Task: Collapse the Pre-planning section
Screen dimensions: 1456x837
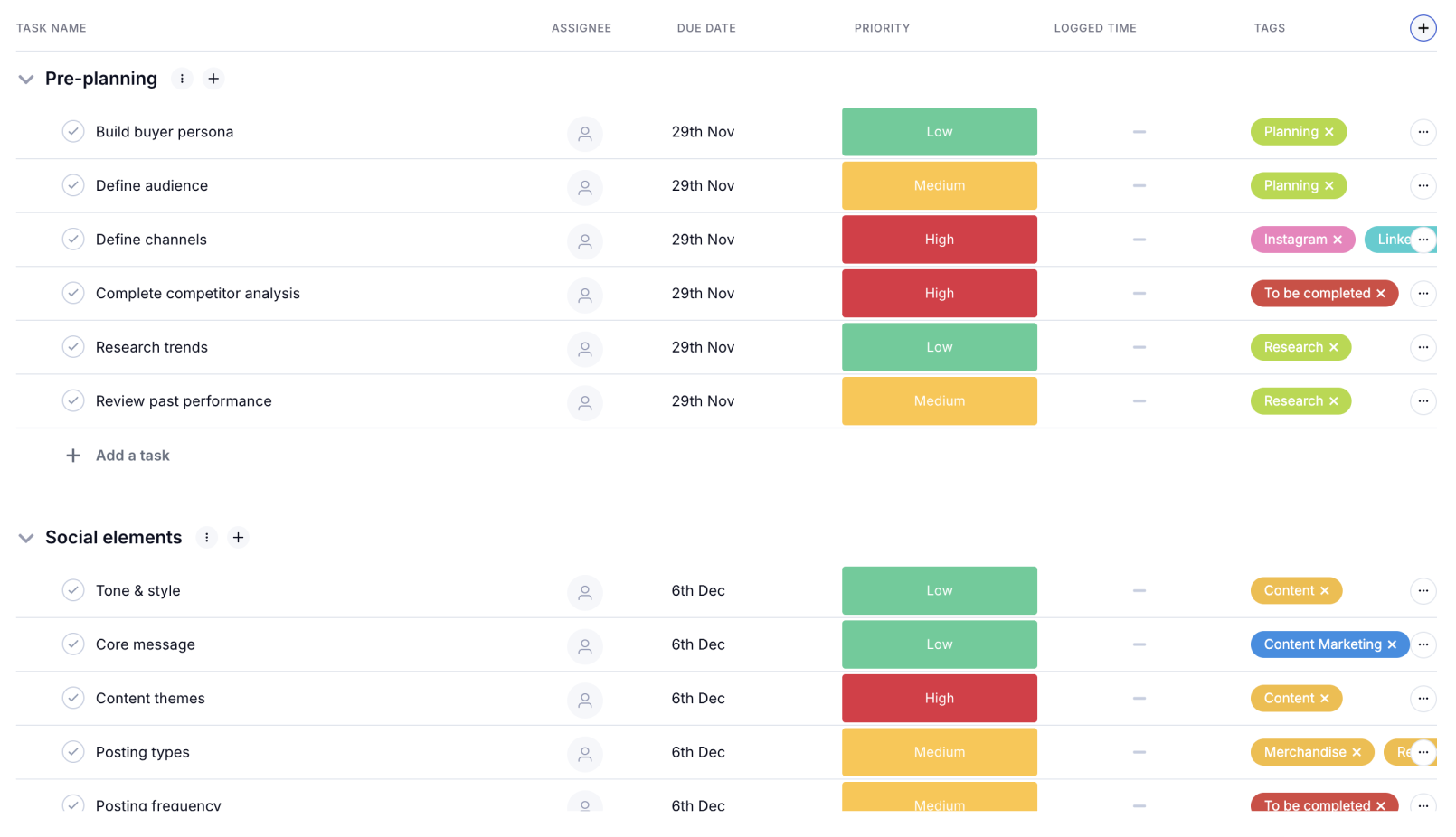Action: click(26, 80)
